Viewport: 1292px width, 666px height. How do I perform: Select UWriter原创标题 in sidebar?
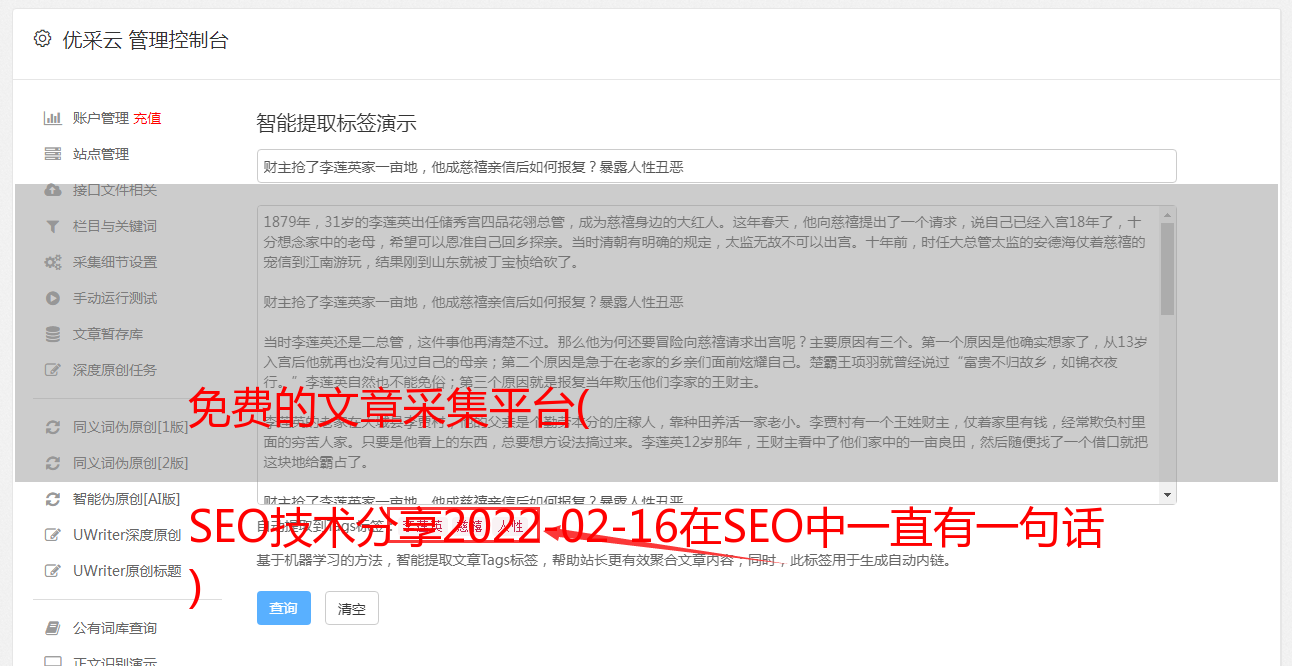pyautogui.click(x=127, y=571)
